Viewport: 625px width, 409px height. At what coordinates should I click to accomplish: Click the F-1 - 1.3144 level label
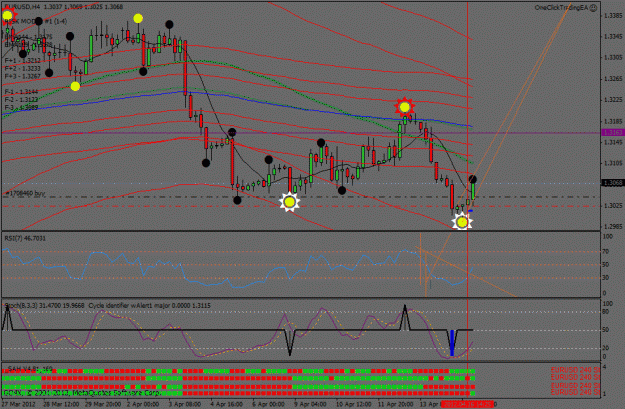click(22, 92)
